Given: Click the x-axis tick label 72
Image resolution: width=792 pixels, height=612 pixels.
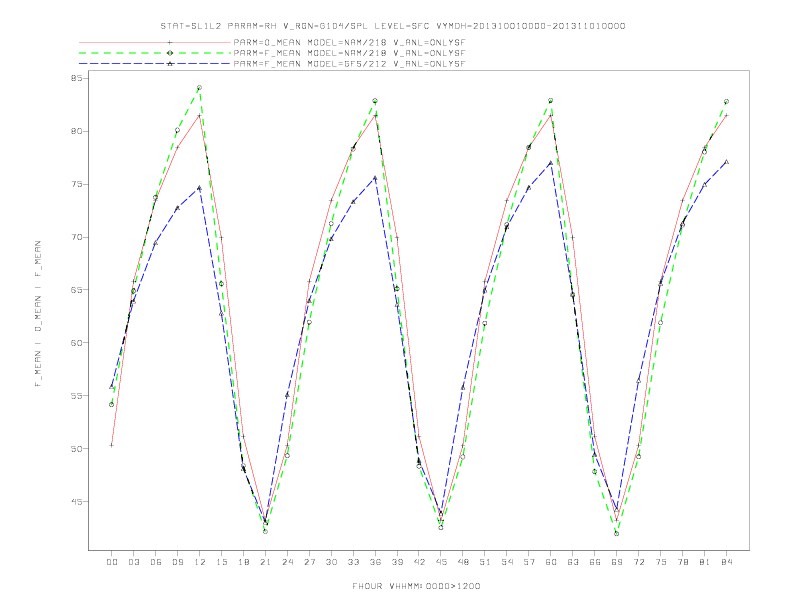Looking at the screenshot, I should 639,562.
